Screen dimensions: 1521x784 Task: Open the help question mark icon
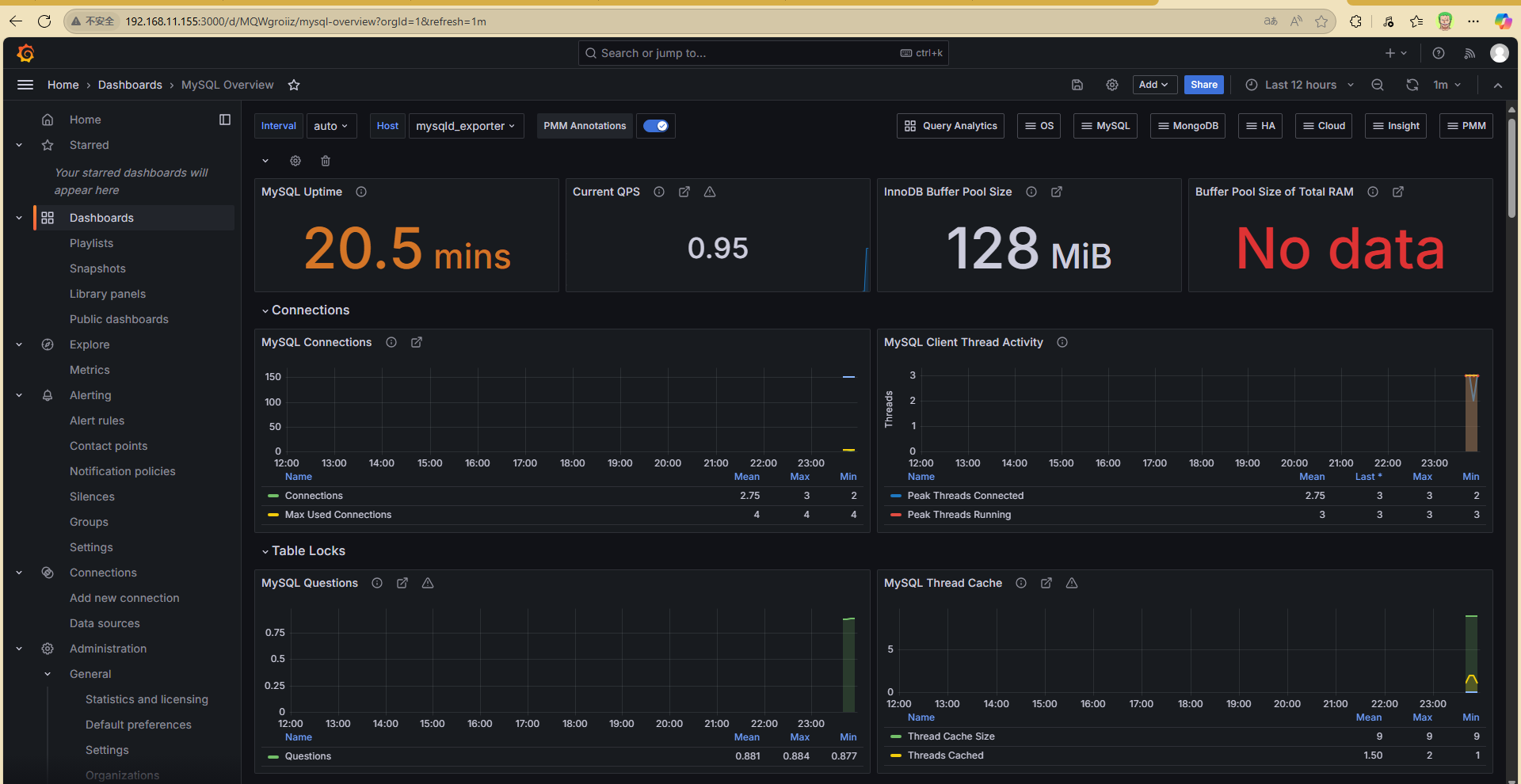1439,53
